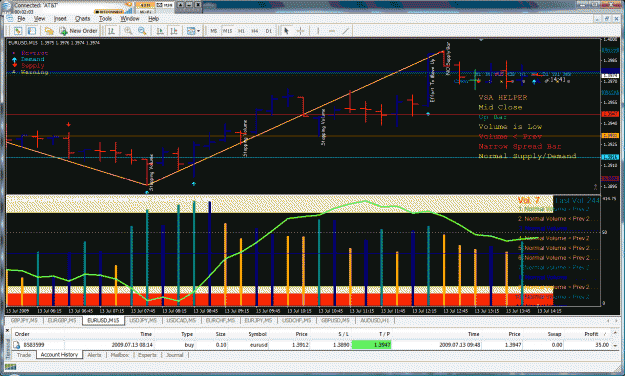Sort history by Swap column header
The image size is (625, 376).
[554, 334]
